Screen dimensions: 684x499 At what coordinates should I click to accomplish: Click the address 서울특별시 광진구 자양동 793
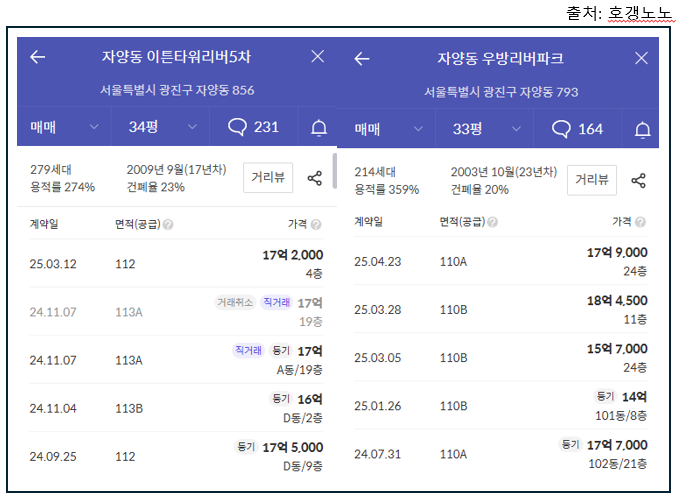501,92
